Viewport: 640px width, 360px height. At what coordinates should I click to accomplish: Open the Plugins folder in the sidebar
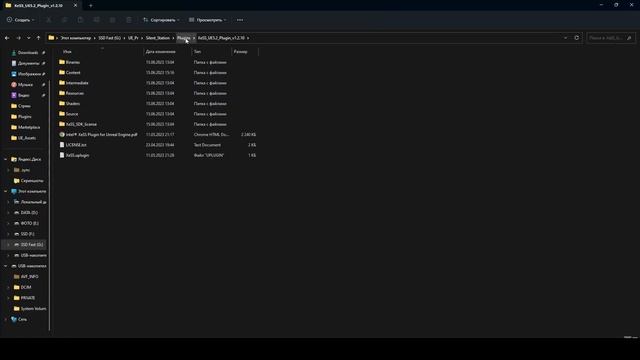click(24, 117)
